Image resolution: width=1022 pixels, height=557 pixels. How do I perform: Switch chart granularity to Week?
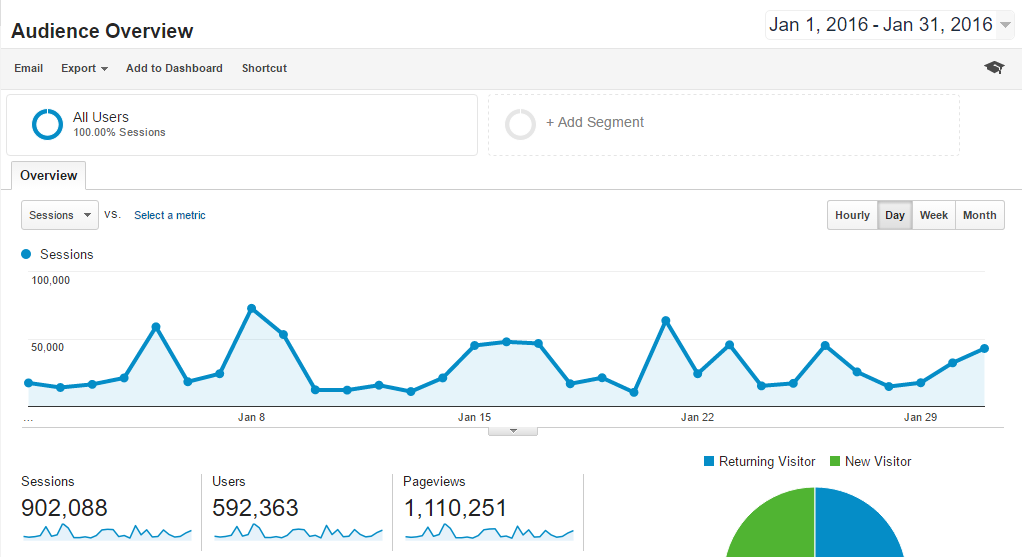click(x=933, y=215)
